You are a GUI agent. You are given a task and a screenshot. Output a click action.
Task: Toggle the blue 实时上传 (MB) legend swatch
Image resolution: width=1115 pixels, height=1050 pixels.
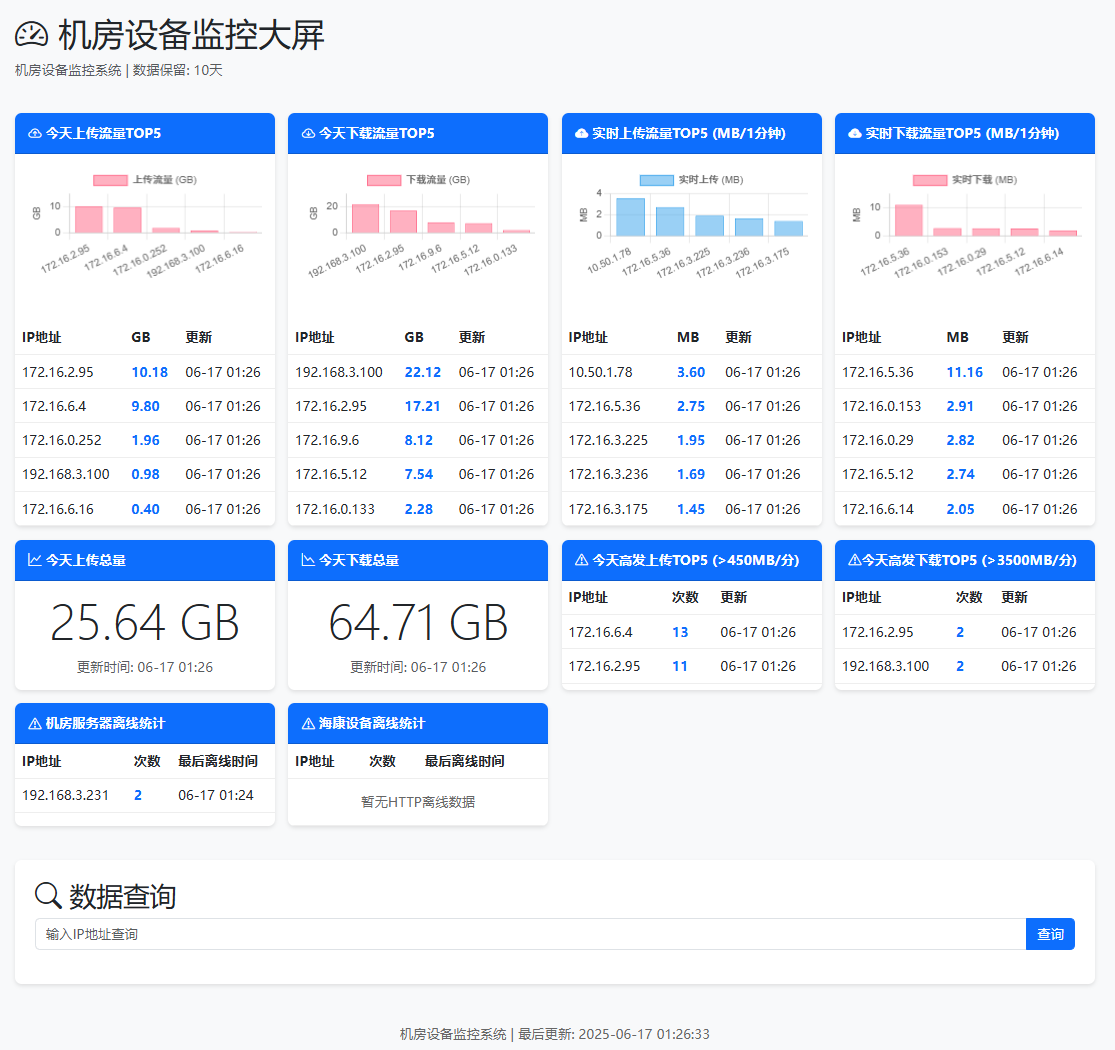click(656, 180)
